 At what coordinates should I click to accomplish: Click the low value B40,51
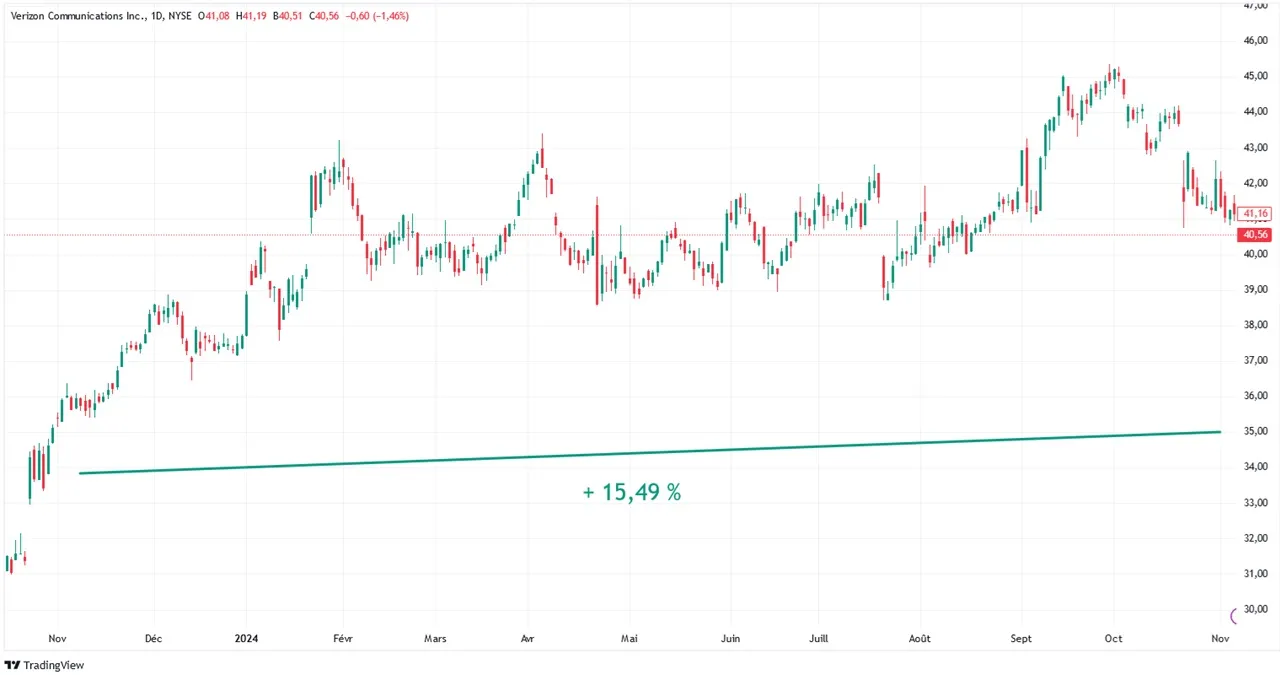click(288, 17)
